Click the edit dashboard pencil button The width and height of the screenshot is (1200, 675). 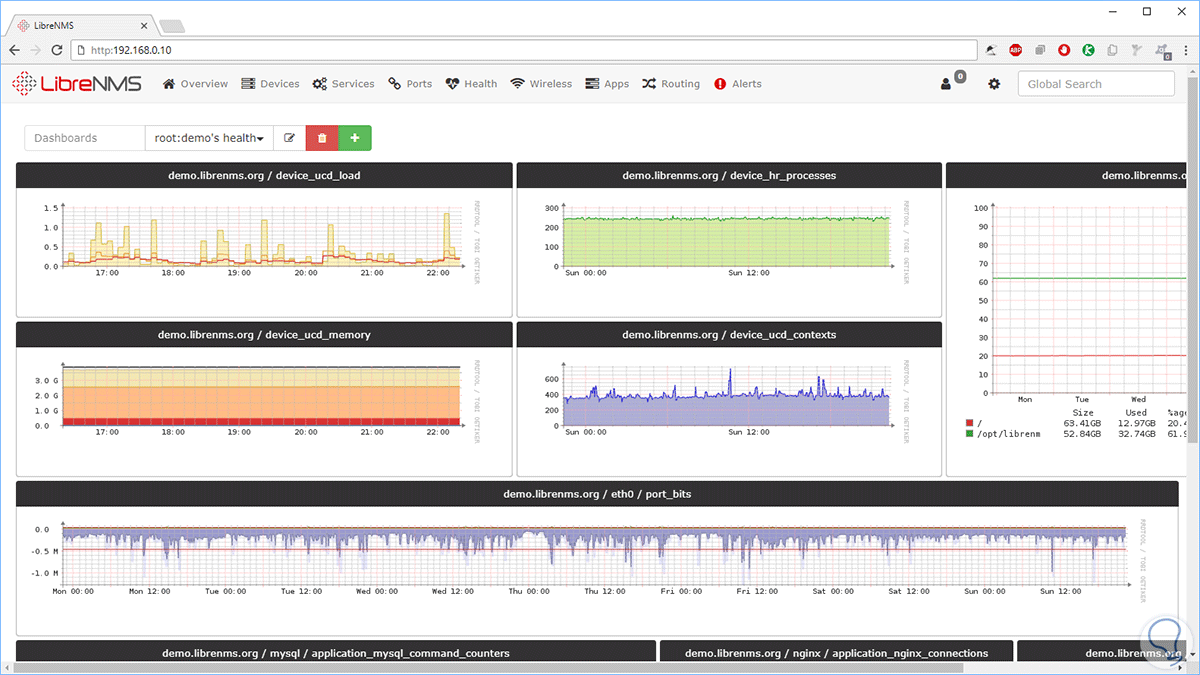tap(290, 138)
